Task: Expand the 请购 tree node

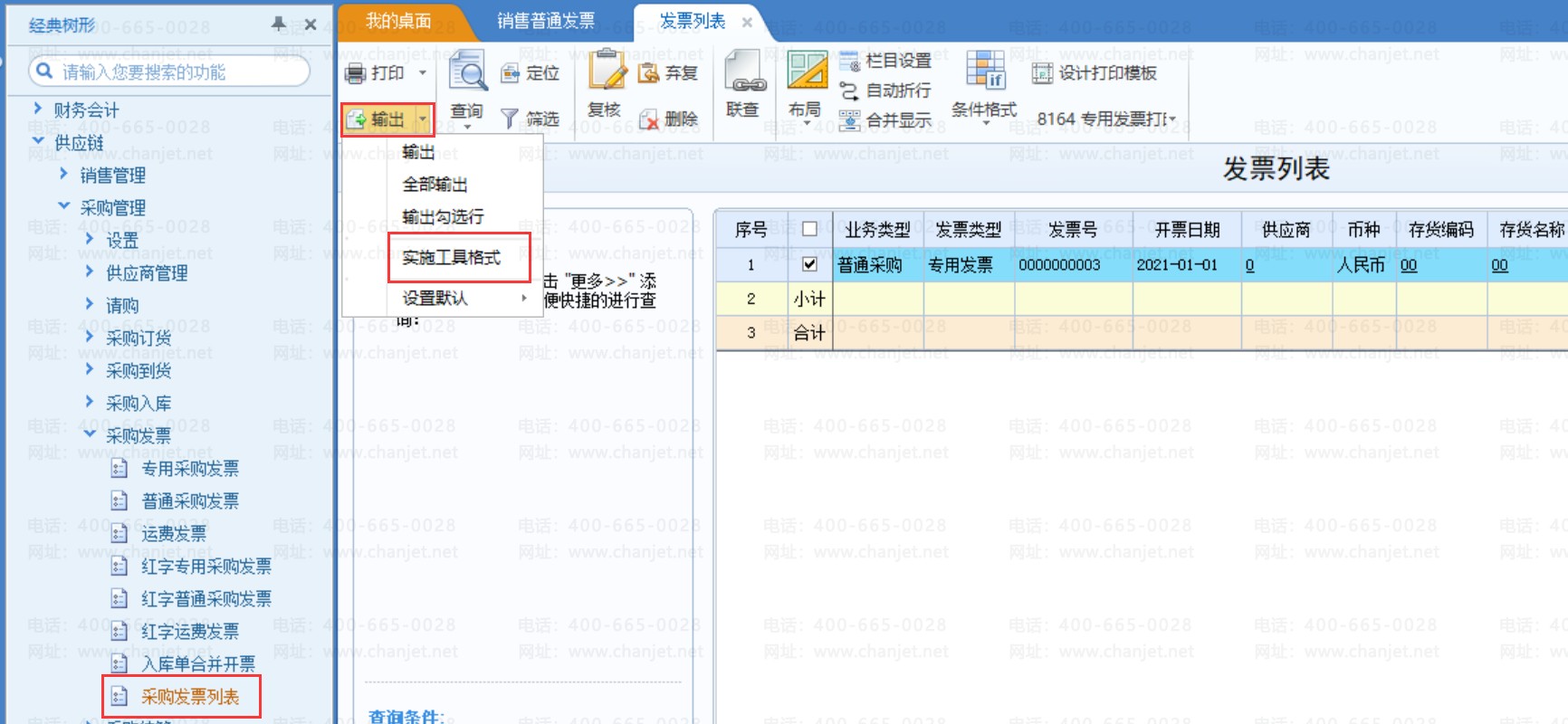Action: [x=89, y=304]
